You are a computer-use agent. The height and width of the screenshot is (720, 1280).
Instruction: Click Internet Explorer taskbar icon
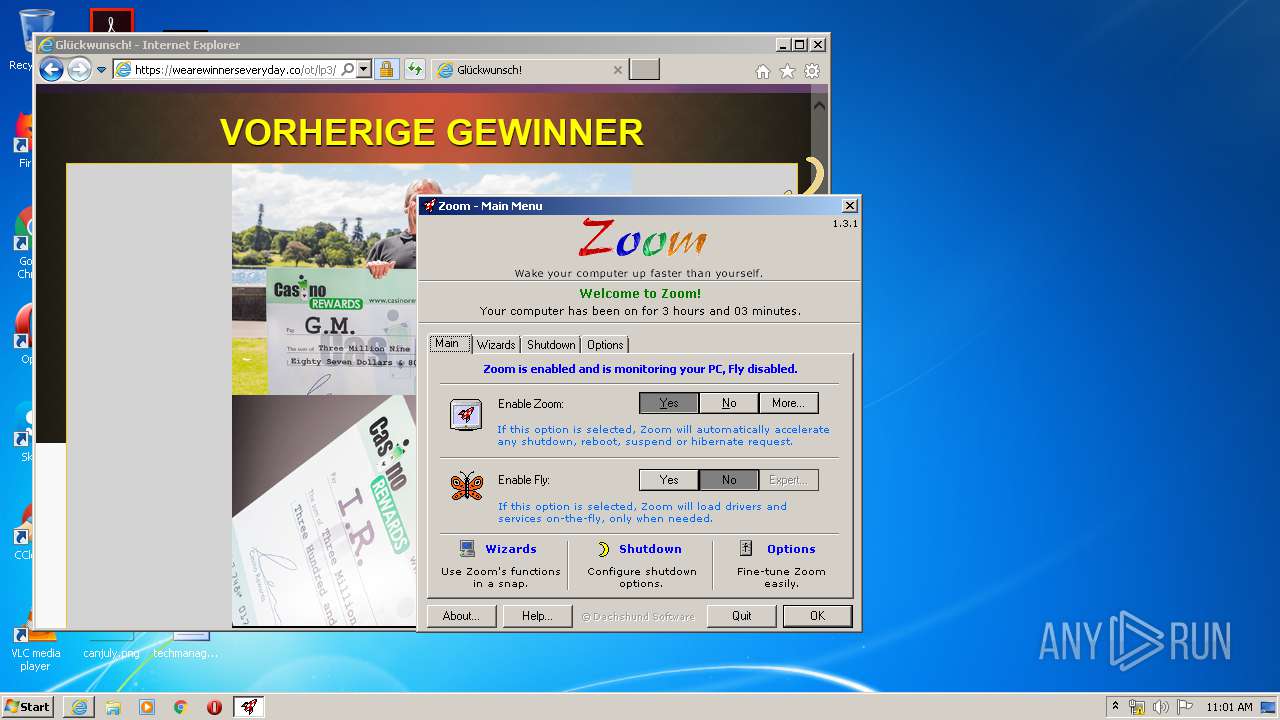tap(79, 707)
